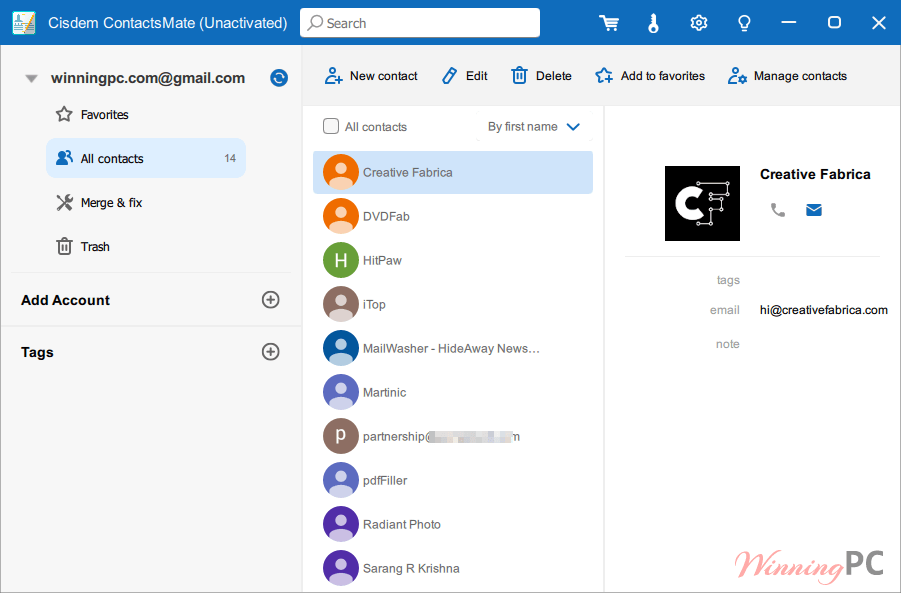
Task: Click the Sarang R Krishna avatar
Action: coord(341,568)
